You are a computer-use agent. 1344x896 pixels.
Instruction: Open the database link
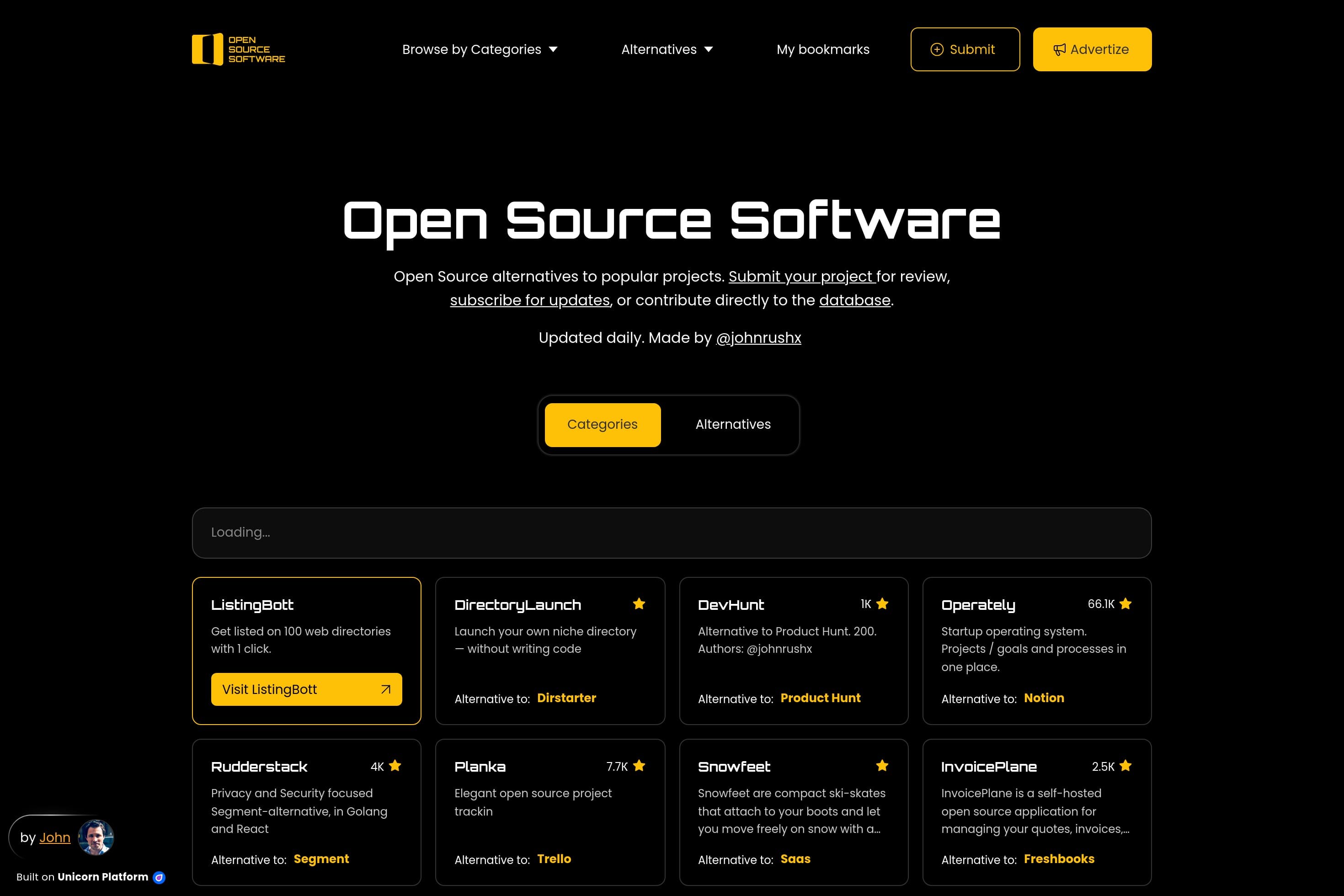(x=855, y=301)
